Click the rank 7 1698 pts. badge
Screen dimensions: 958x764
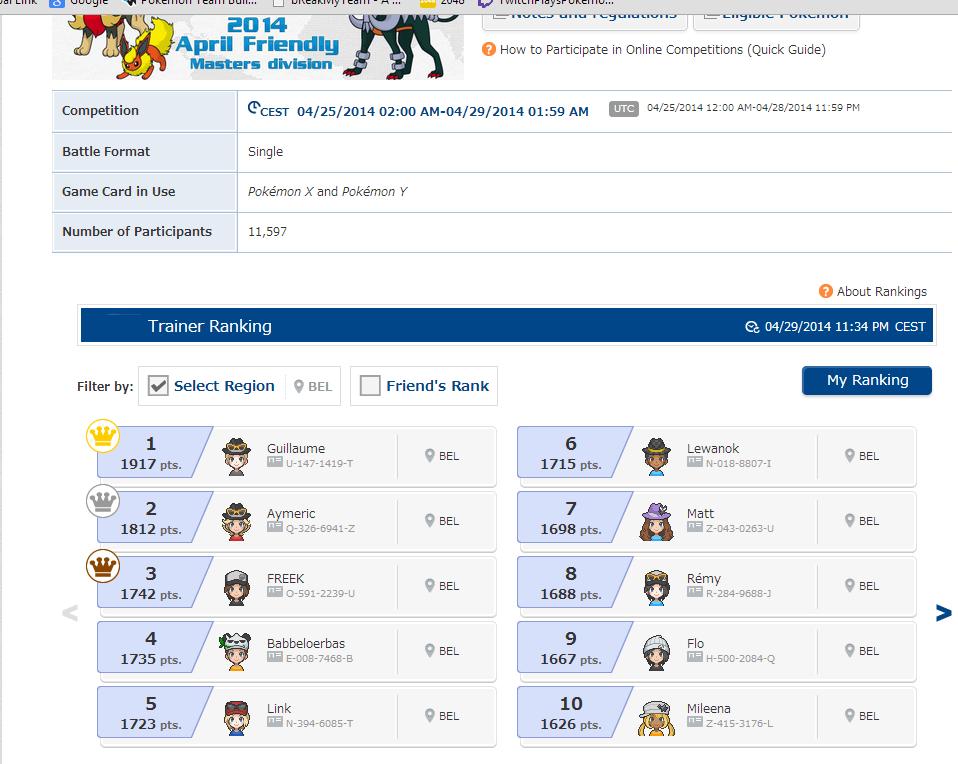(575, 517)
